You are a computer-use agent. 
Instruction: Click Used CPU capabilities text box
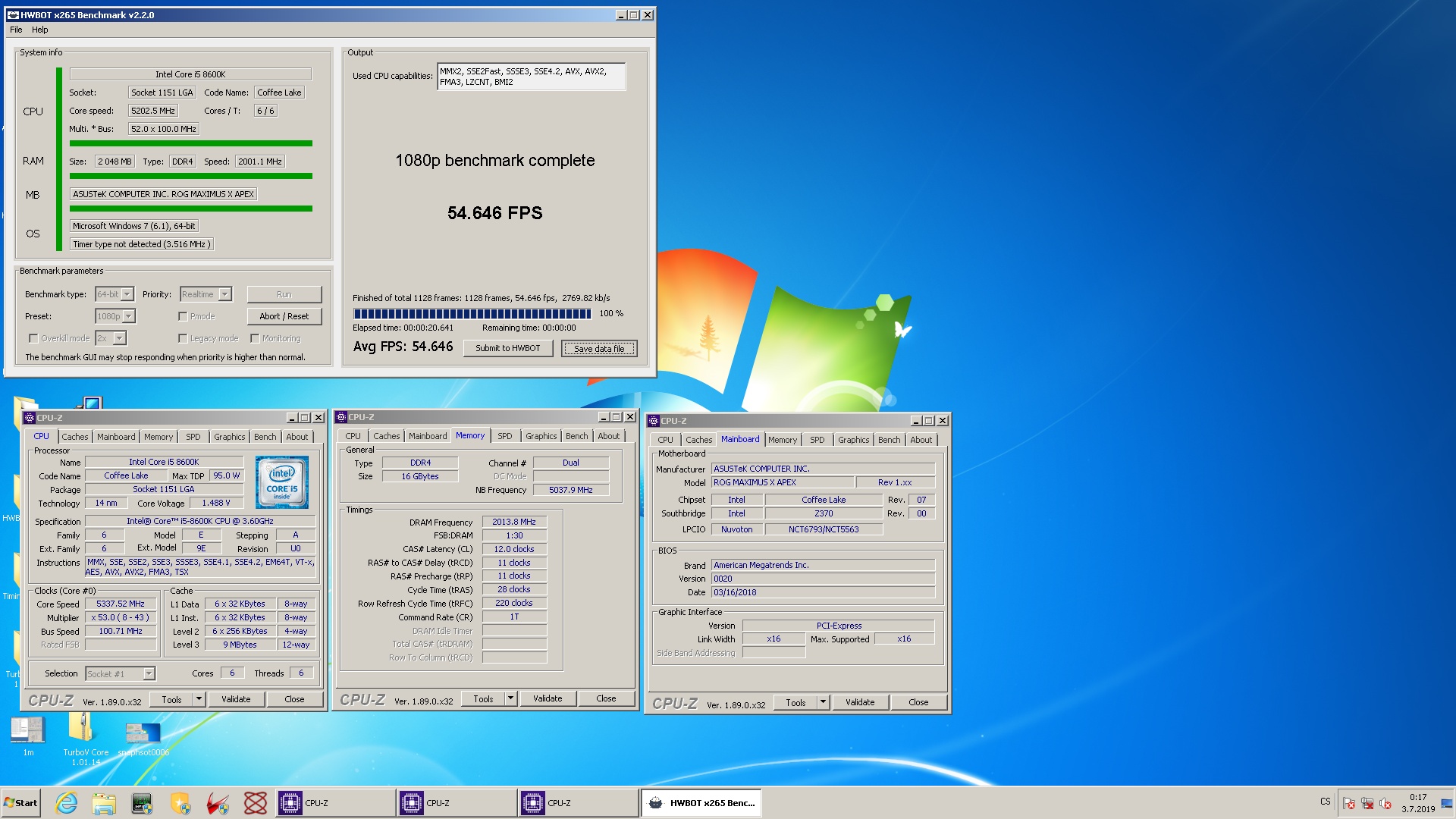pos(532,77)
